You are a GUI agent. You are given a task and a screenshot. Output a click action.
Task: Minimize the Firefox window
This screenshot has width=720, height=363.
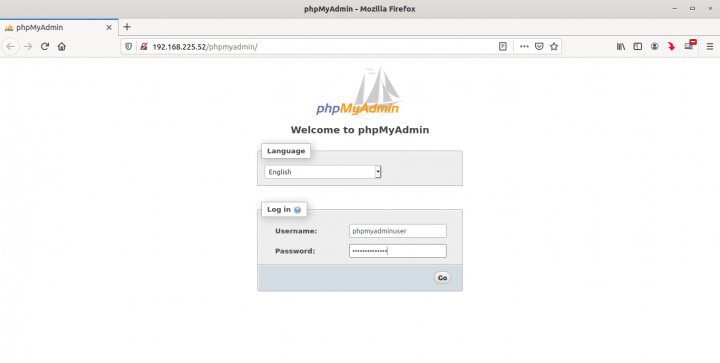coord(675,9)
